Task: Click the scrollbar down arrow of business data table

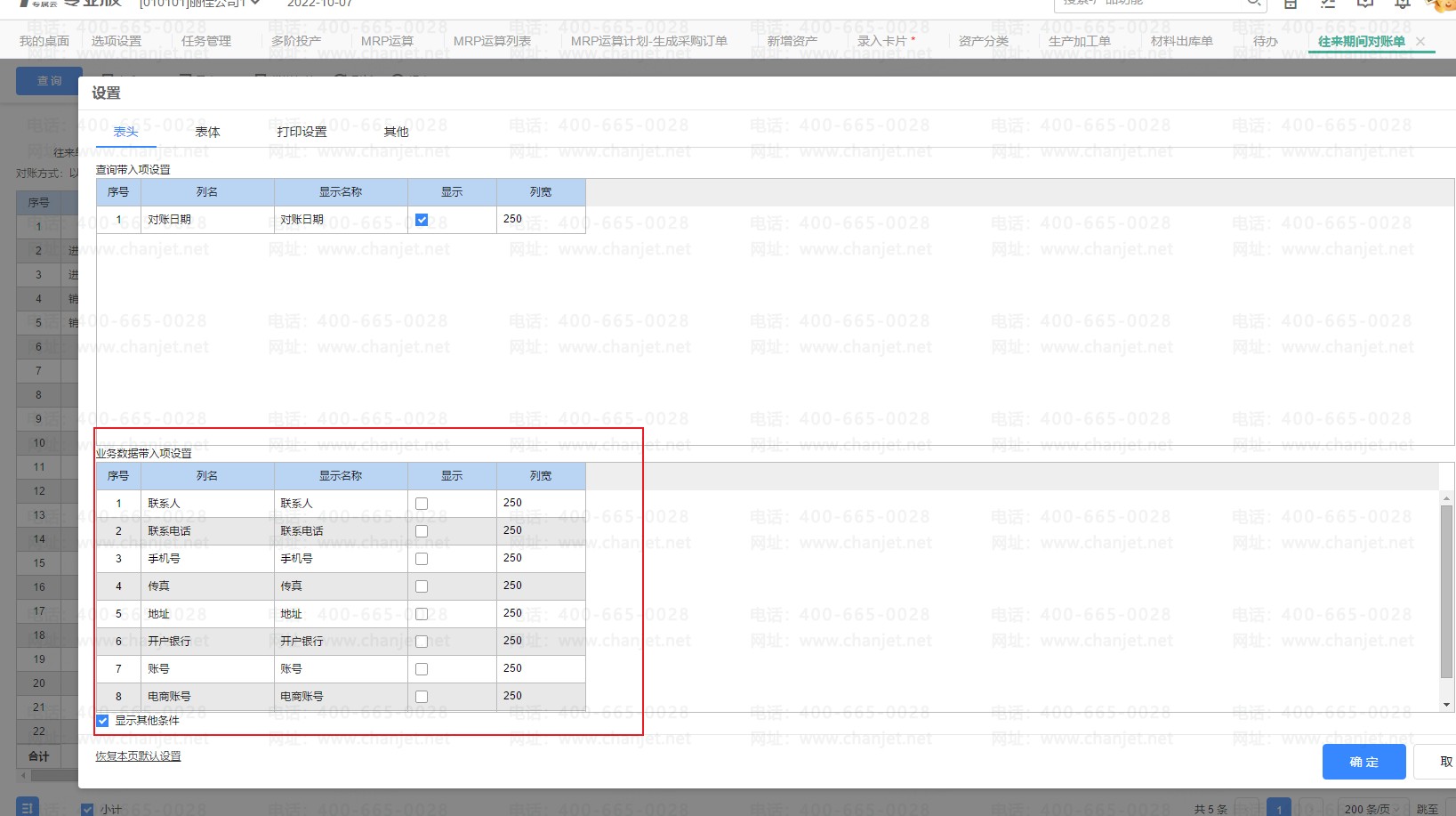Action: [1447, 705]
